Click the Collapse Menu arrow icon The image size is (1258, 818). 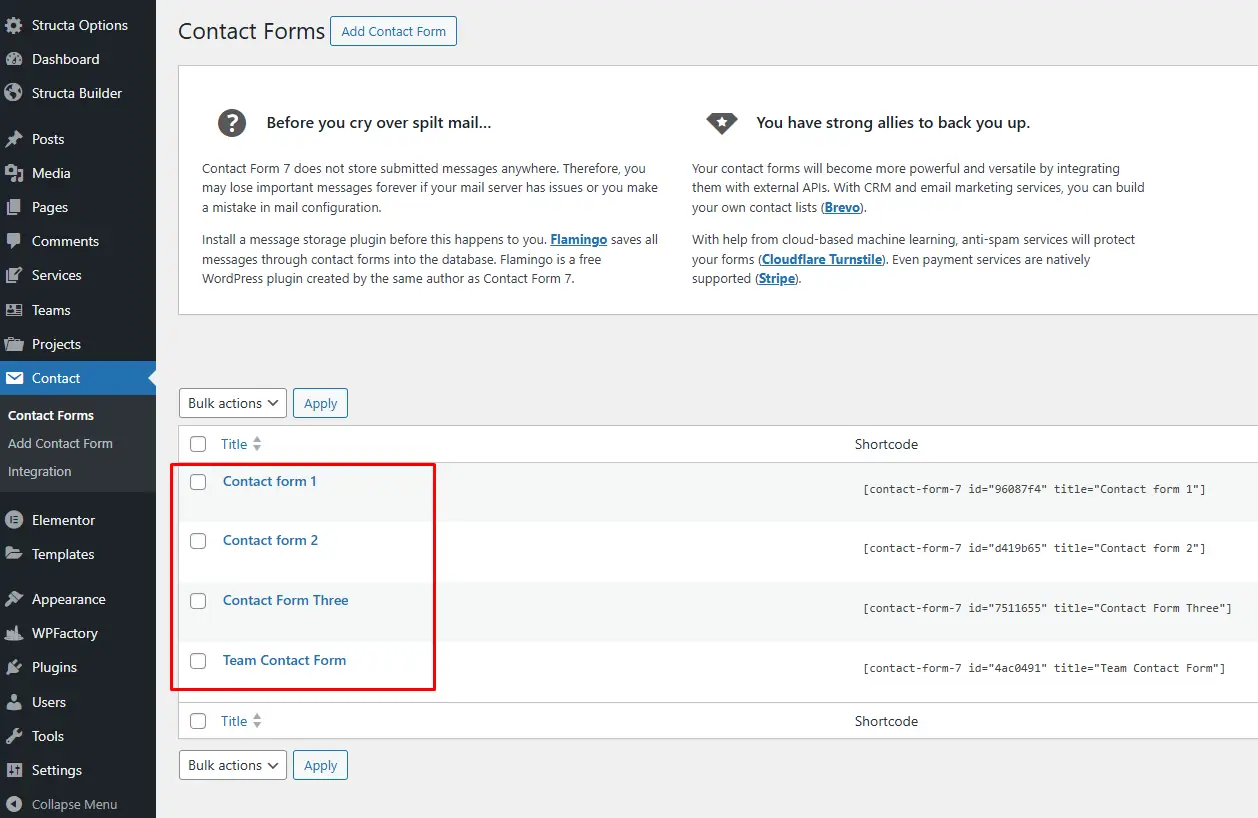coord(14,804)
